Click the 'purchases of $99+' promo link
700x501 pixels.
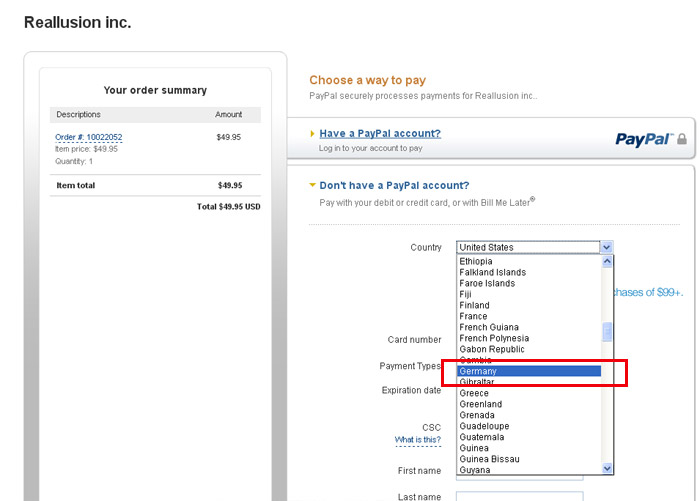click(x=647, y=292)
